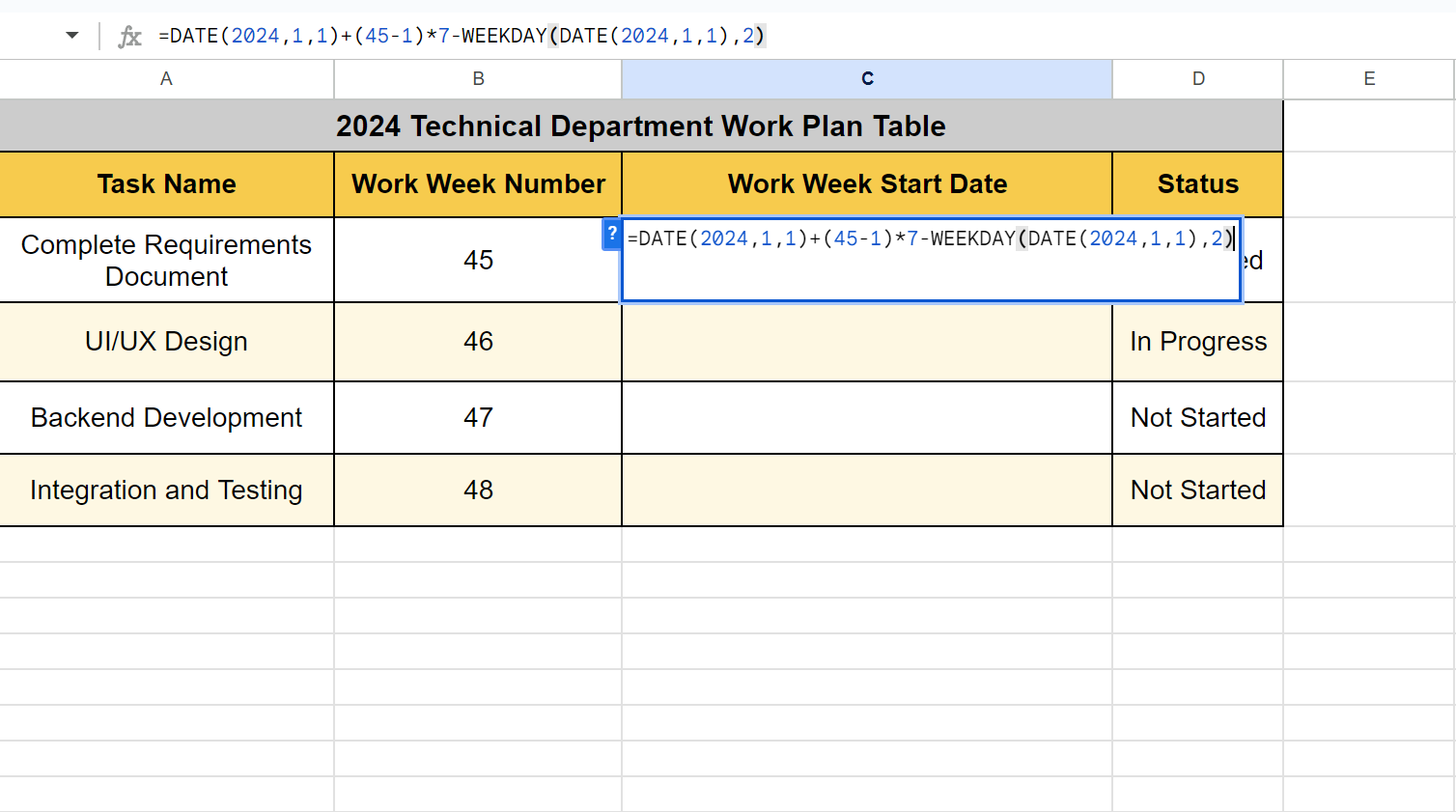The image size is (1456, 812).
Task: Select the empty start date cell for Integration and Testing
Action: click(x=867, y=490)
